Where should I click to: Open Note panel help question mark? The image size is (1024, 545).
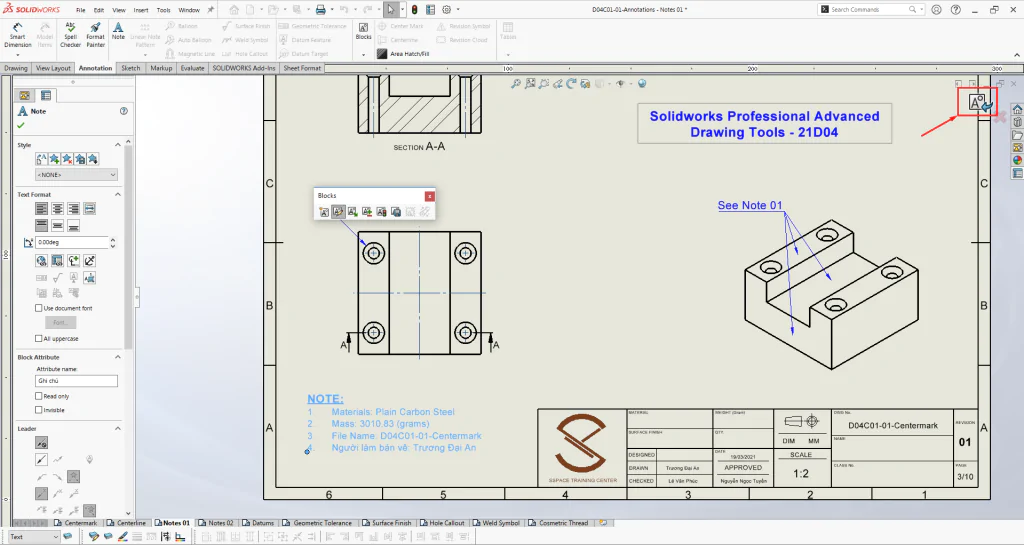coord(123,111)
